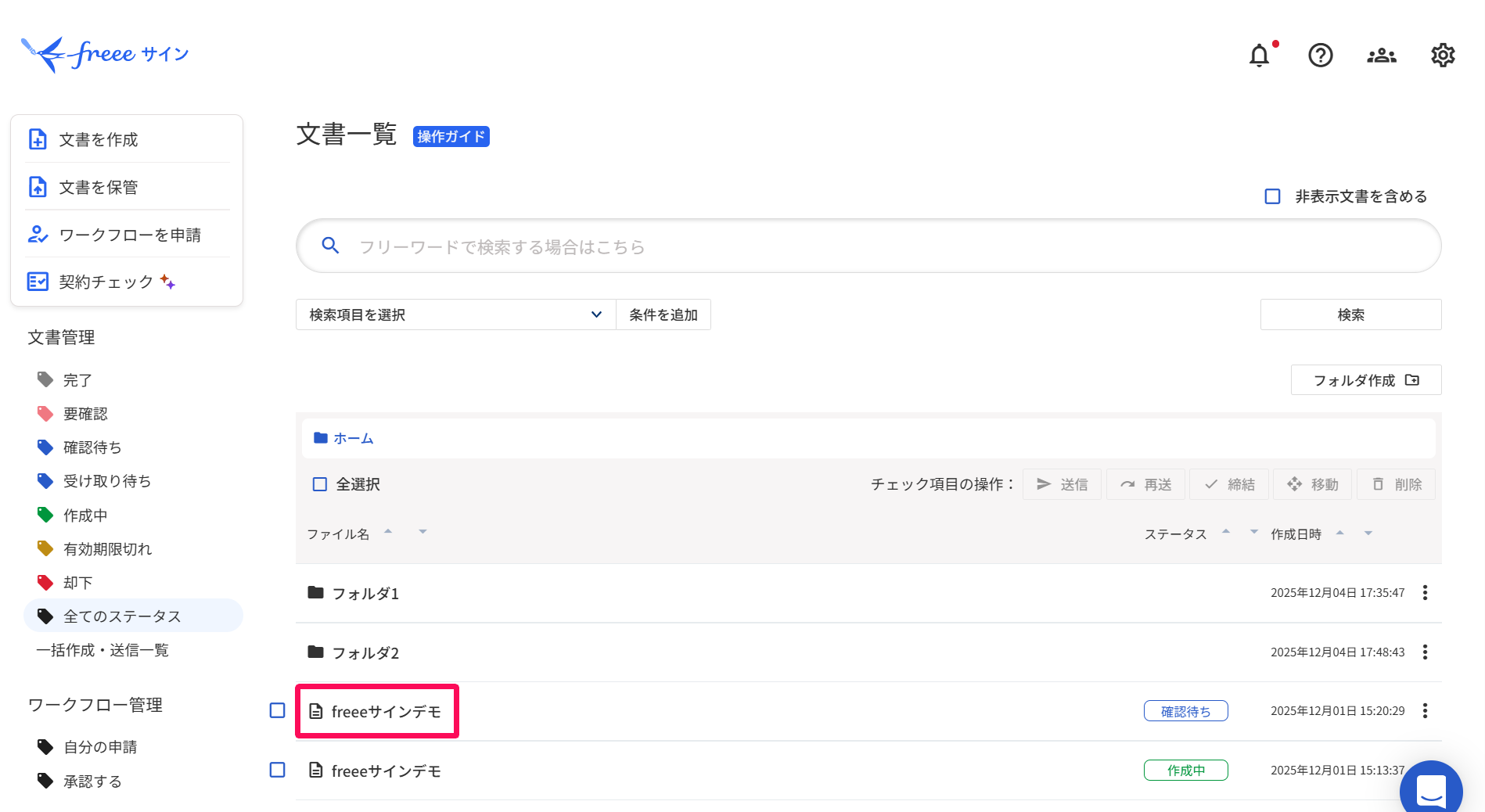Screen dimensions: 1485x812
Task: Open the settings gear icon
Action: pyautogui.click(x=1443, y=56)
